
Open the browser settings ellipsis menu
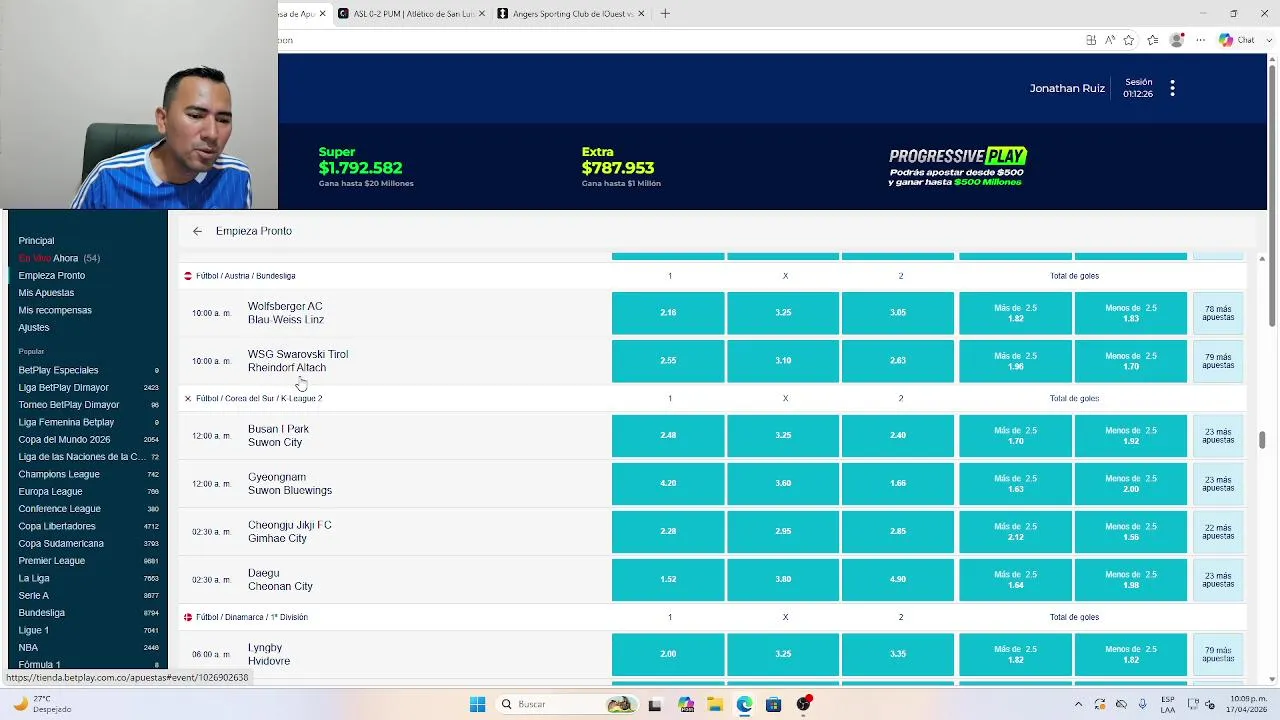click(x=1201, y=40)
